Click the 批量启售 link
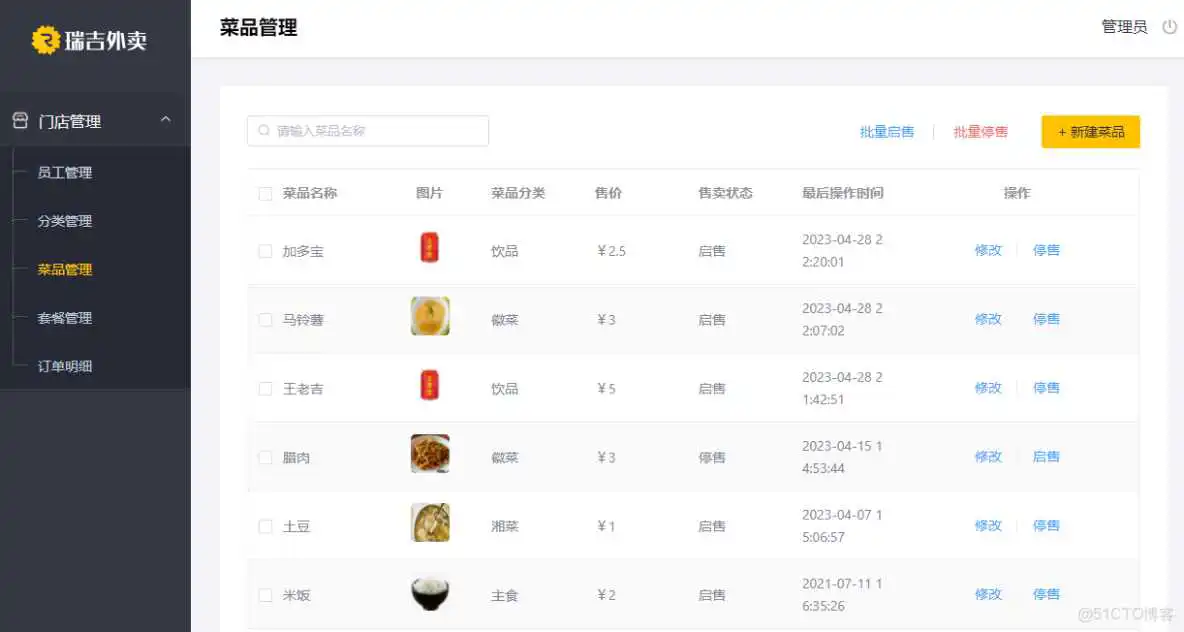This screenshot has width=1184, height=632. tap(888, 131)
